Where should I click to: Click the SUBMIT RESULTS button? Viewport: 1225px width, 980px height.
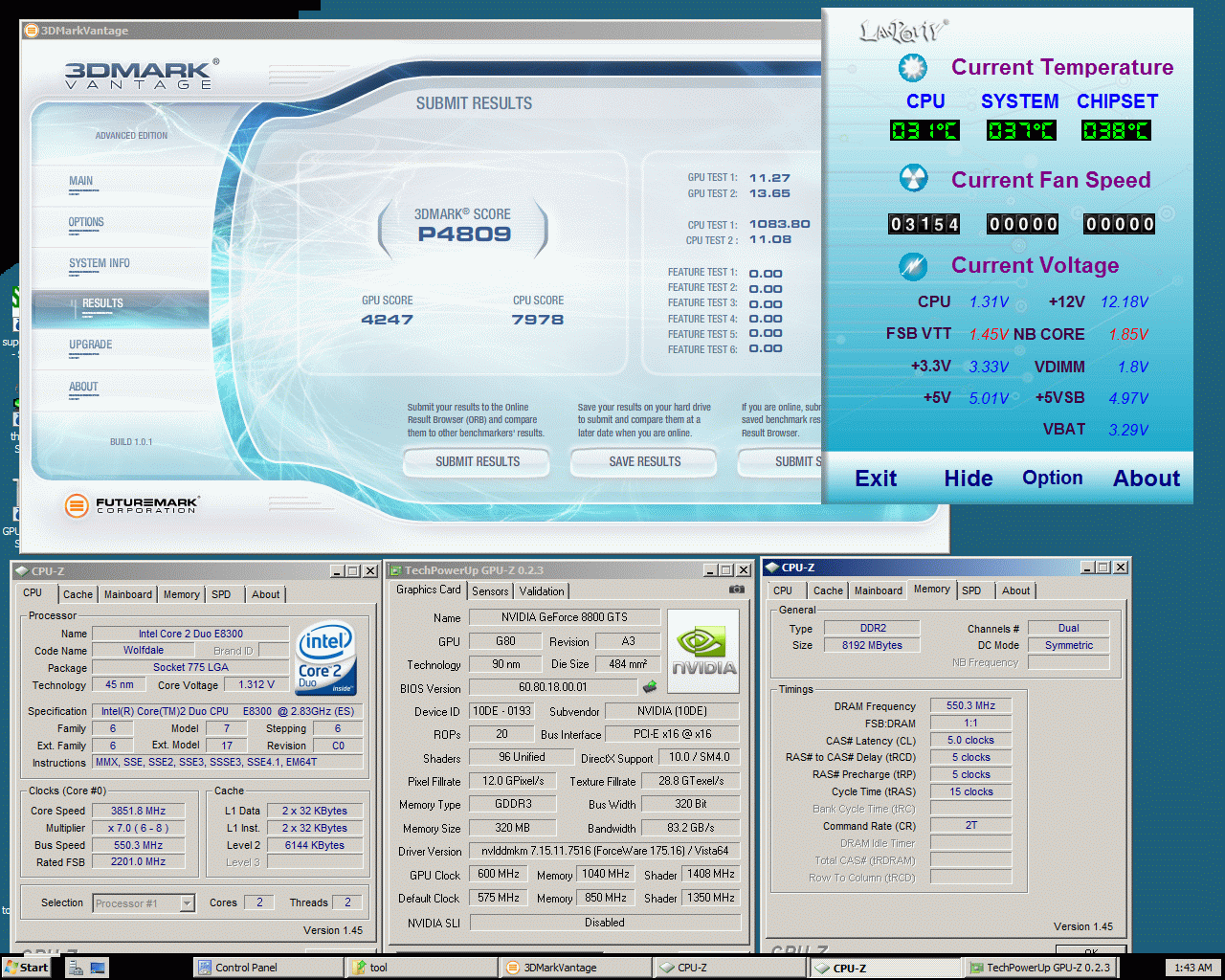478,462
